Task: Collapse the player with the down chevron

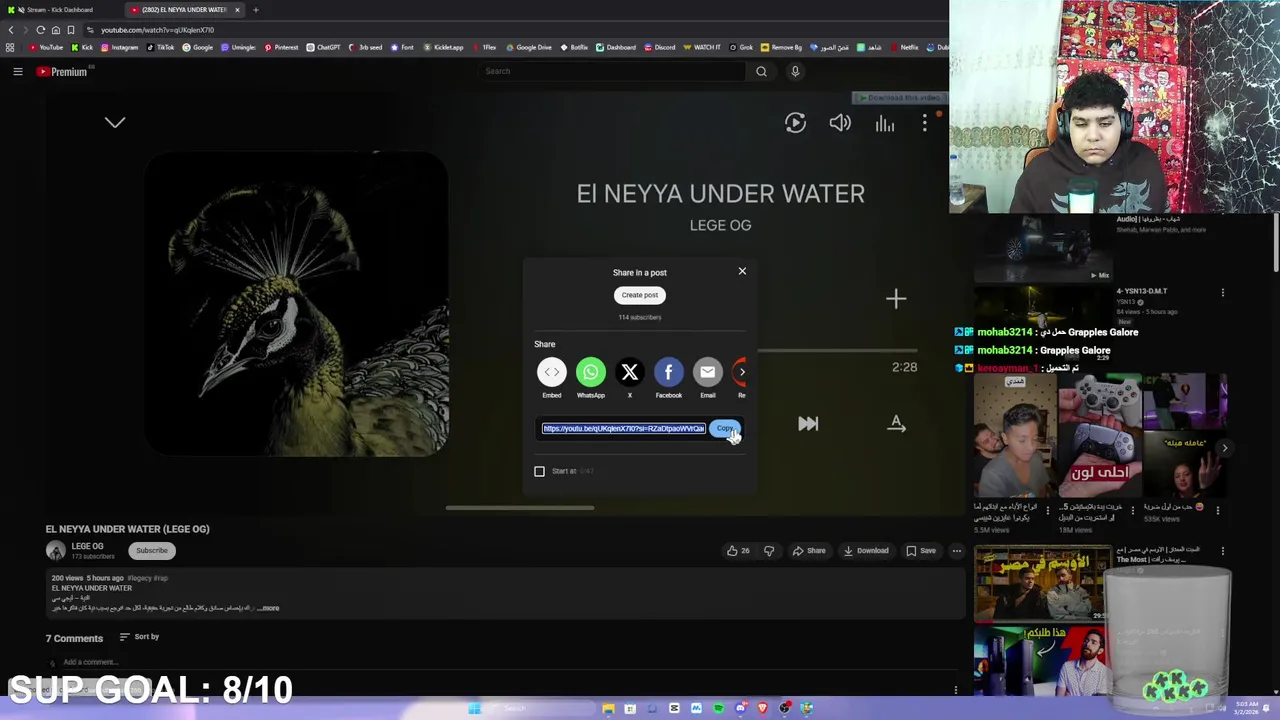Action: click(115, 122)
